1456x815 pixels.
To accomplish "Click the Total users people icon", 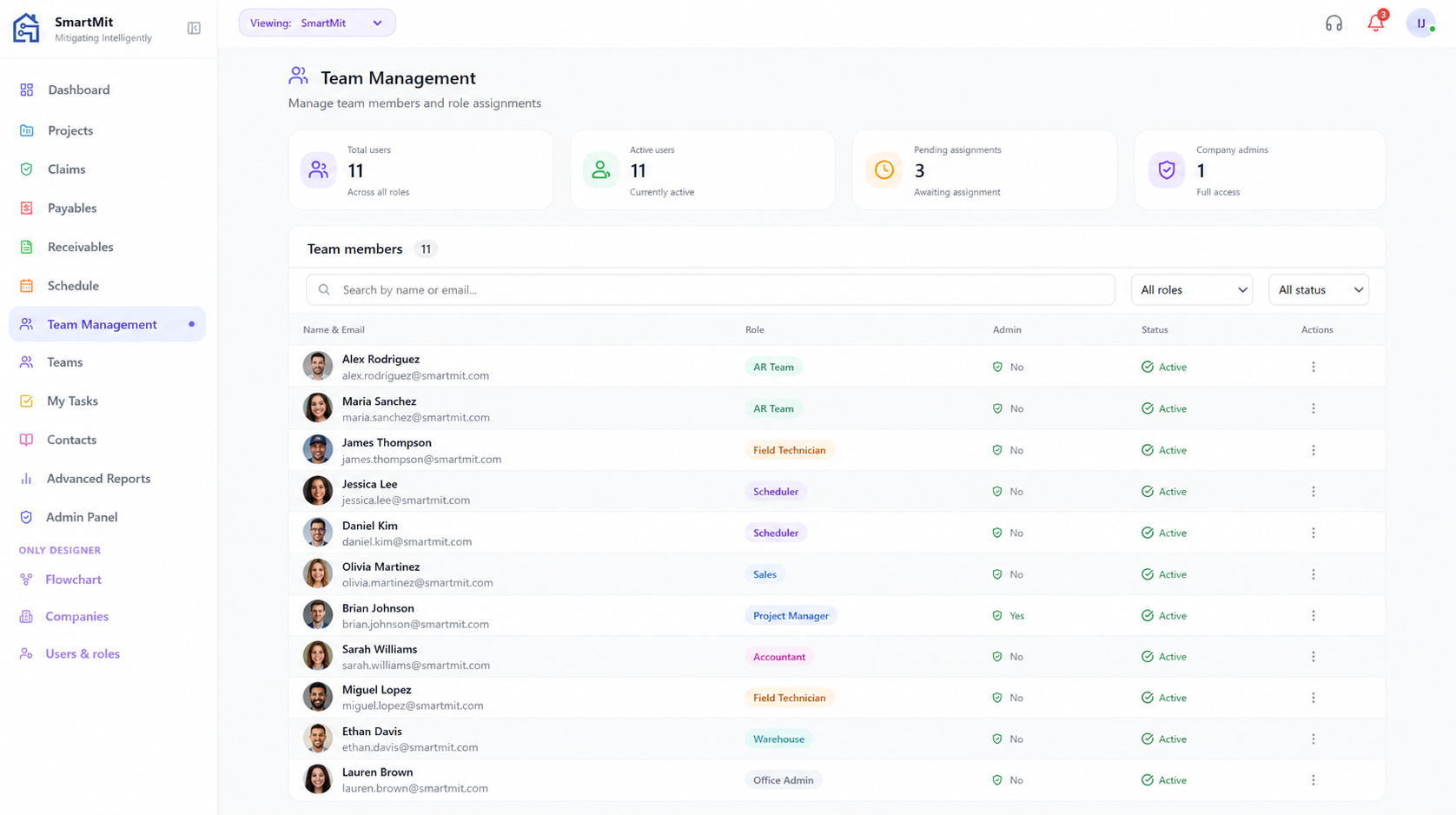I will click(319, 169).
